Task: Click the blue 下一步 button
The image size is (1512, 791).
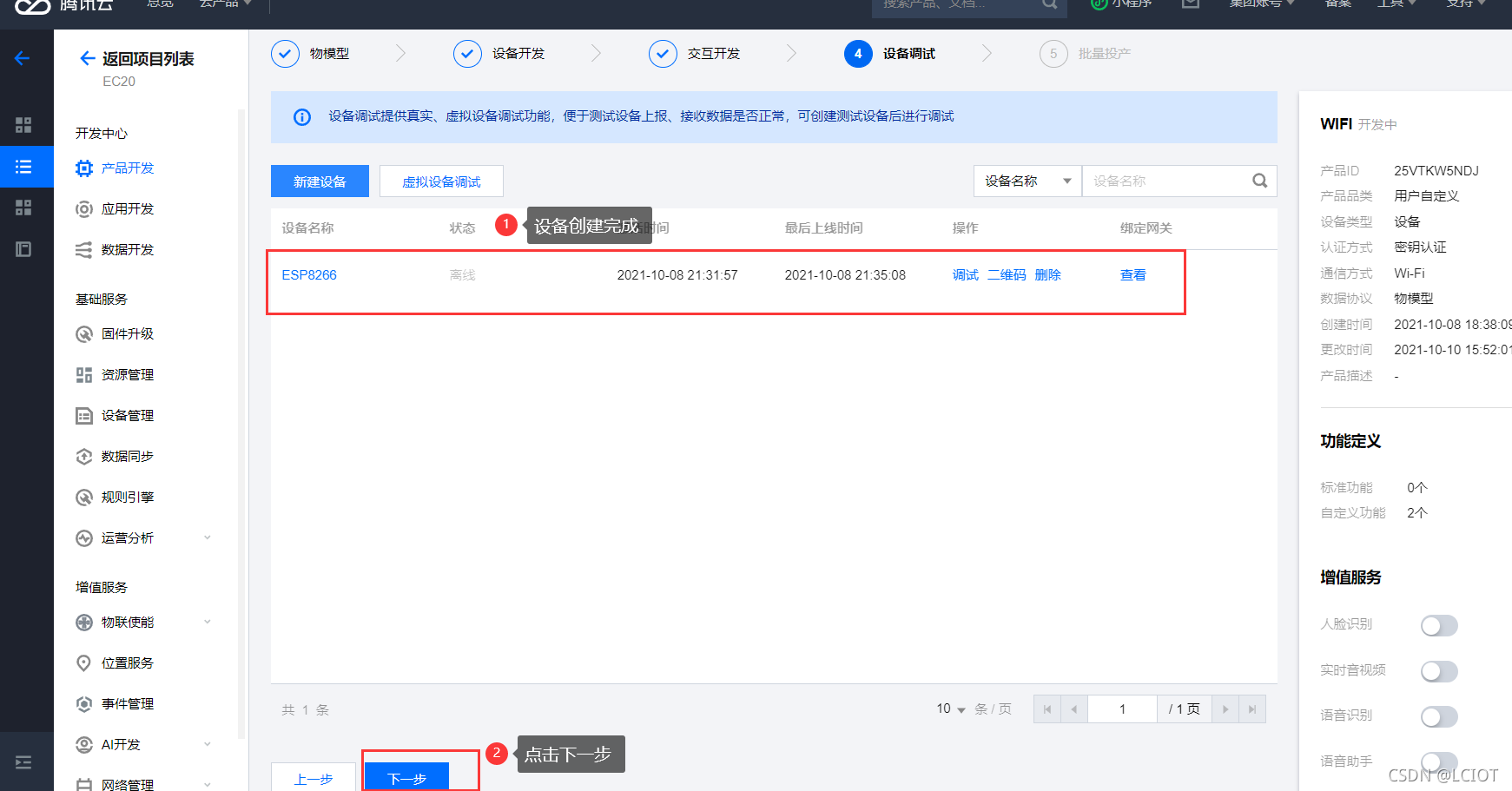Action: pos(406,777)
